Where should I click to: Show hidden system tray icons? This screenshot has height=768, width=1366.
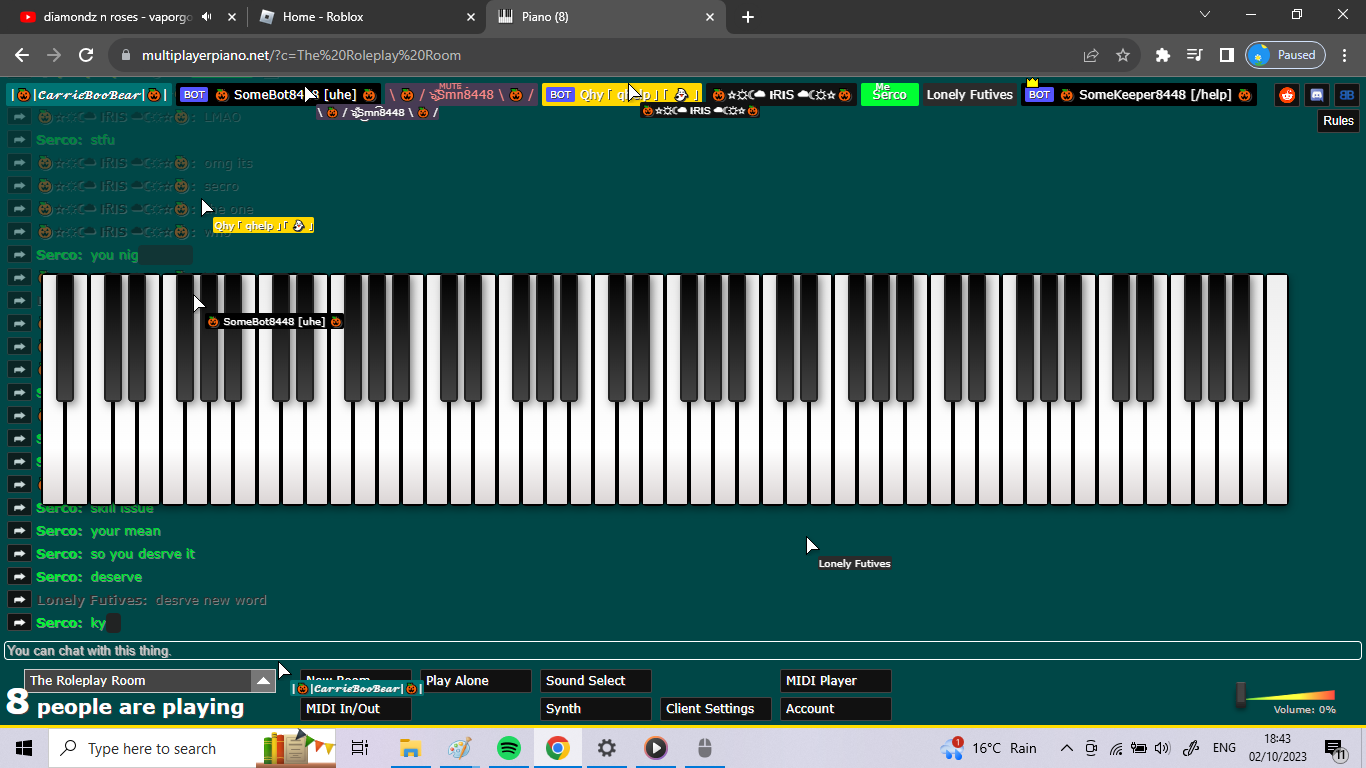coord(1067,748)
